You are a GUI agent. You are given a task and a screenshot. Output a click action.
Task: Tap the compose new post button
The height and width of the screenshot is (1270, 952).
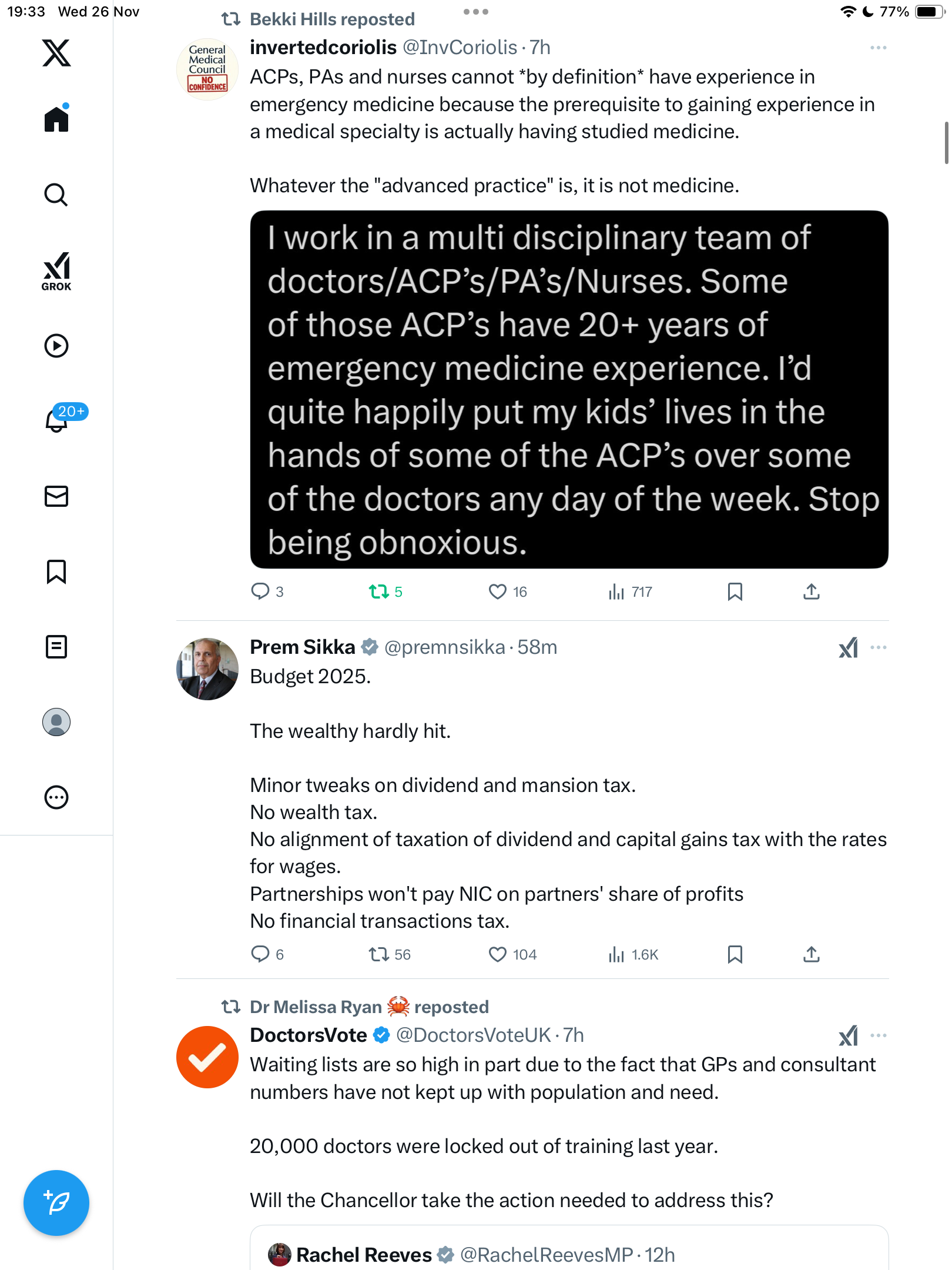(56, 1203)
